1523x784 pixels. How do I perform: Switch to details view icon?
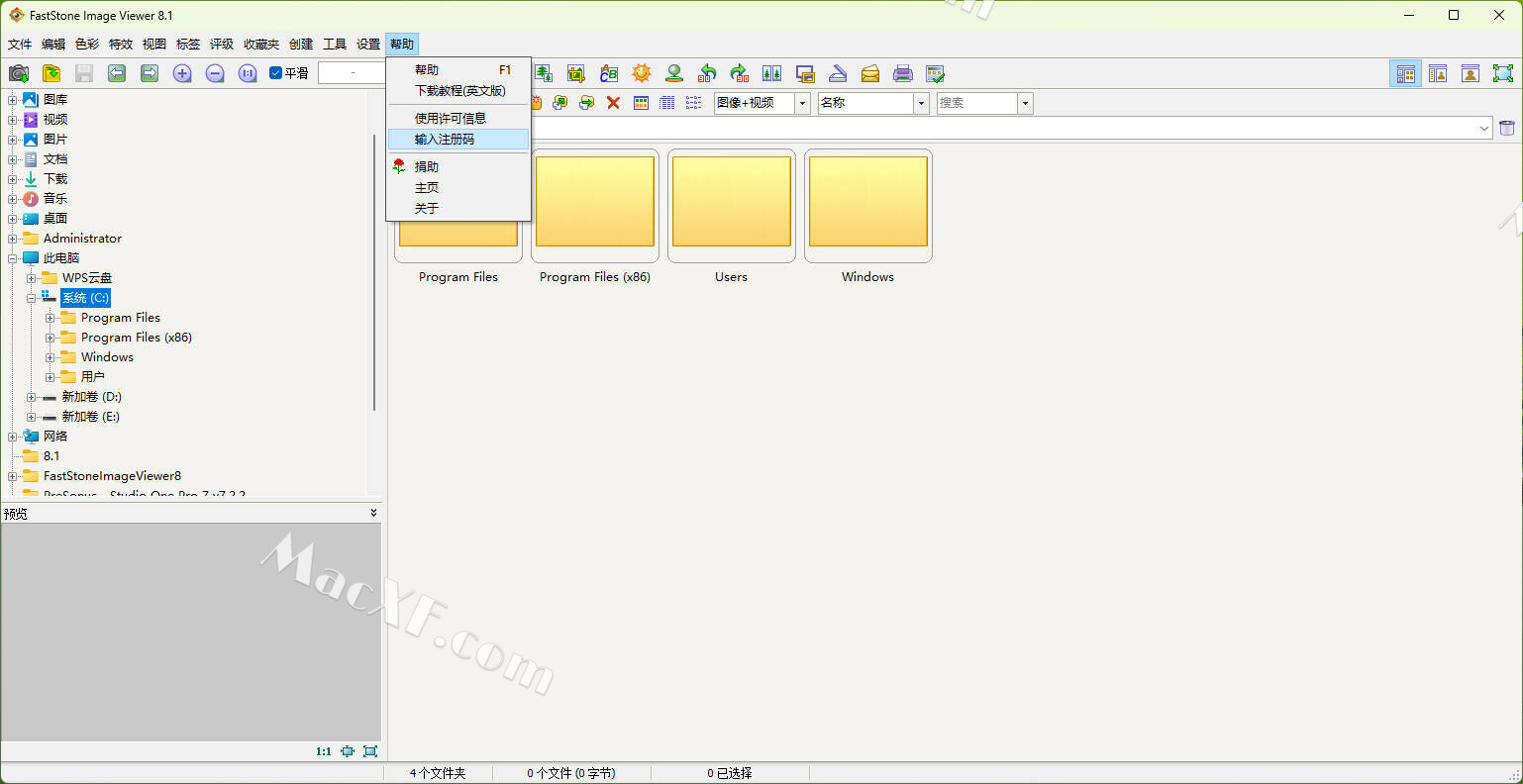point(667,103)
